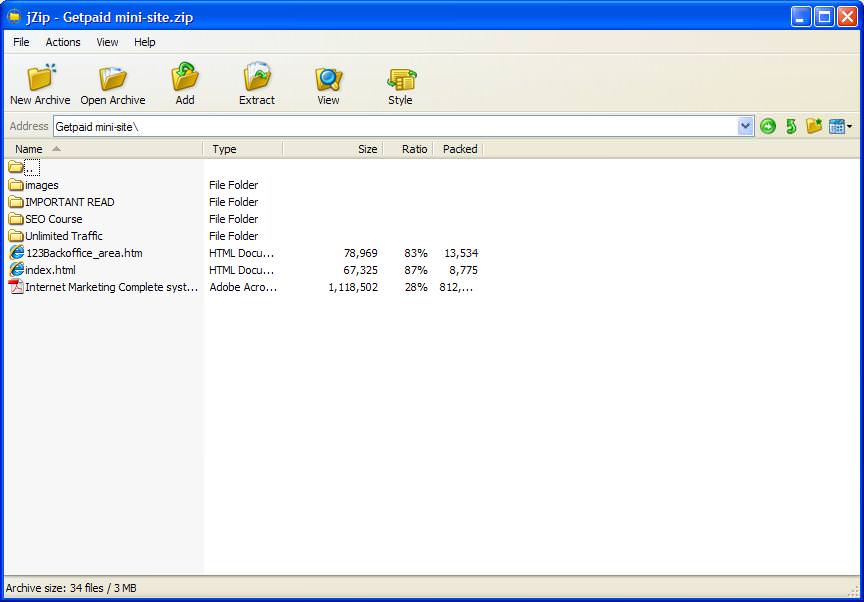This screenshot has width=864, height=602.
Task: Add files to the archive
Action: tap(184, 83)
